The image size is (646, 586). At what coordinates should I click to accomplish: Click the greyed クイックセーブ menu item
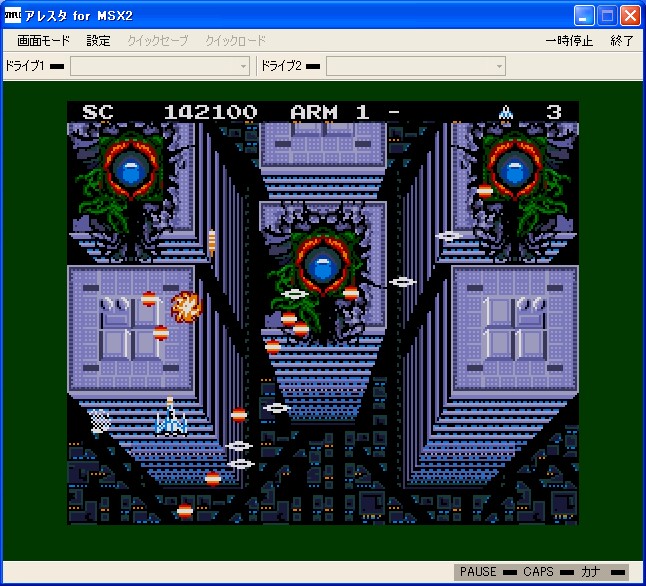(x=157, y=40)
